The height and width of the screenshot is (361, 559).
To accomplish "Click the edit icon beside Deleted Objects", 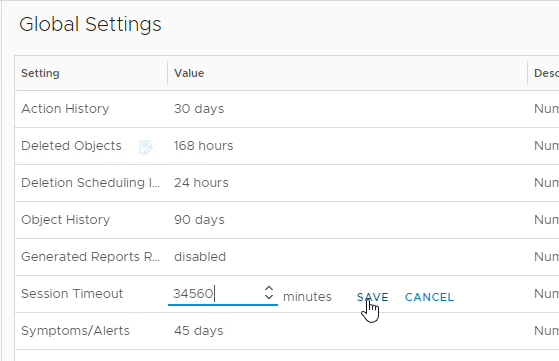I will (146, 147).
